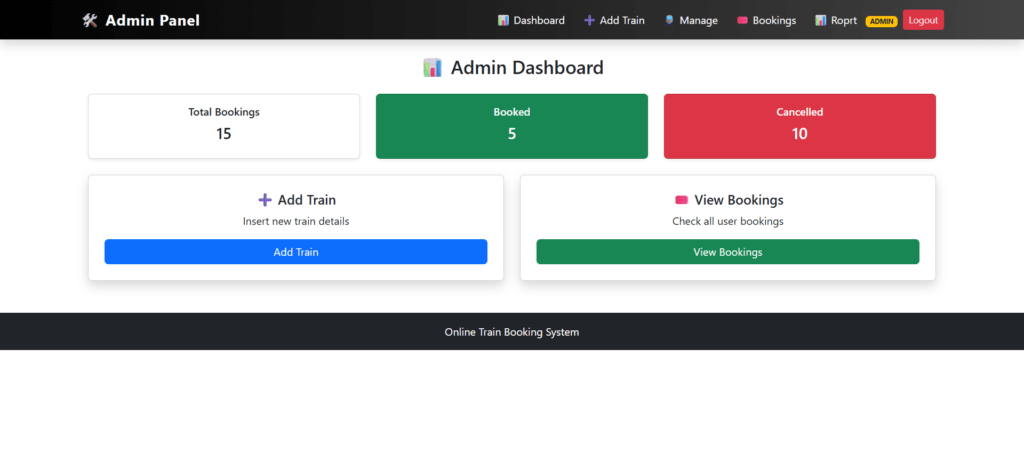The height and width of the screenshot is (463, 1024).
Task: Open the Add Train nav link
Action: [x=614, y=20]
